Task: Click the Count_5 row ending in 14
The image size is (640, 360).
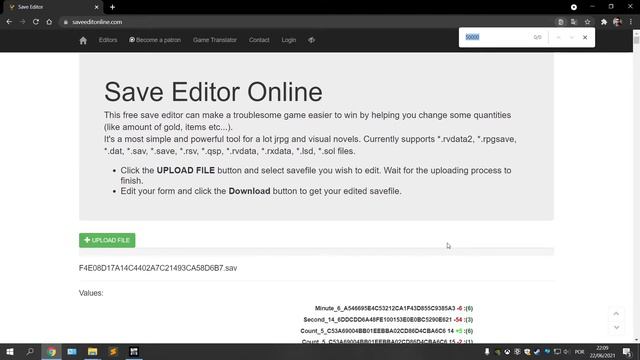Action: [387, 331]
